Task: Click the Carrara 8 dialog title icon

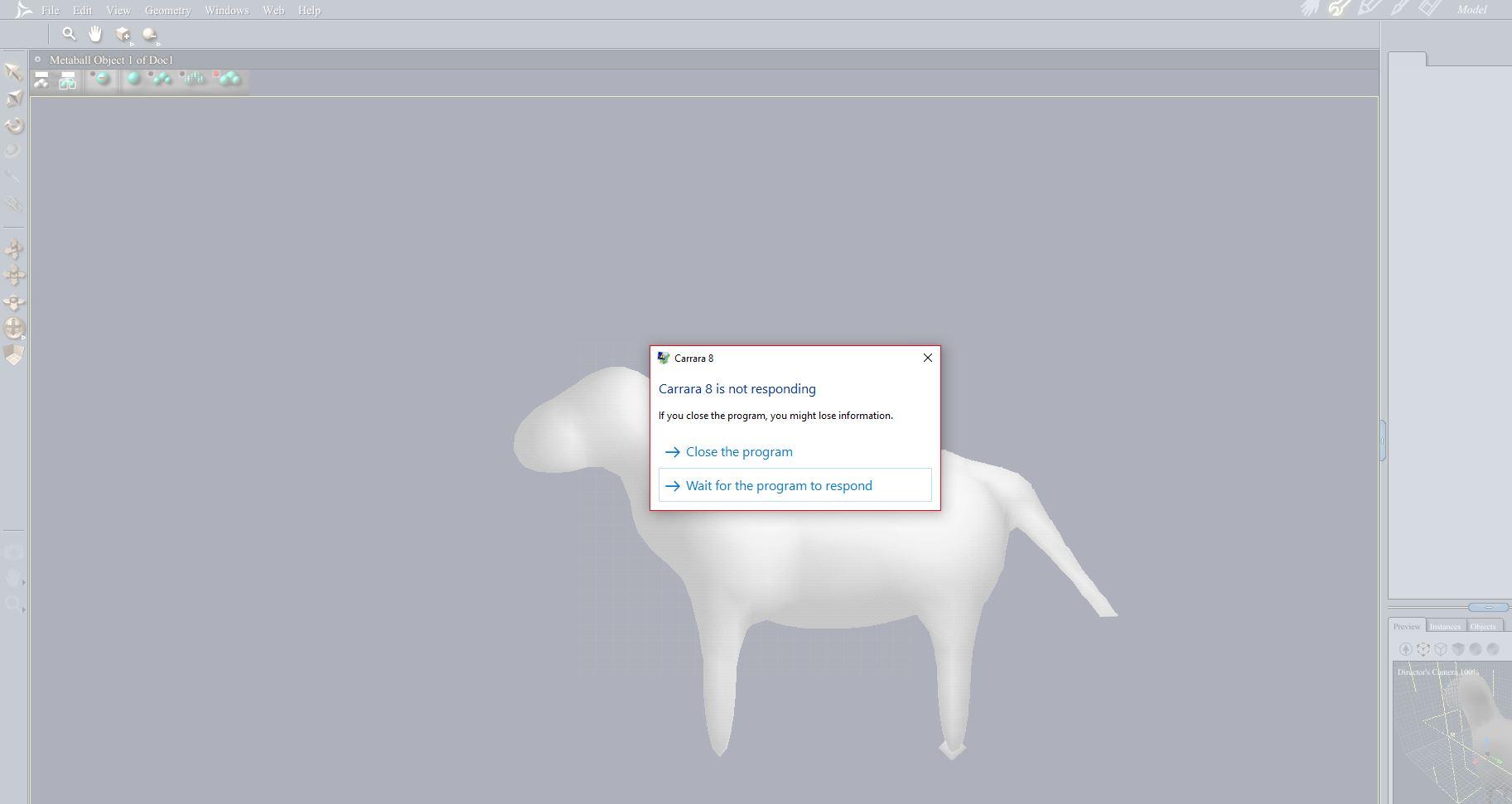Action: [663, 358]
